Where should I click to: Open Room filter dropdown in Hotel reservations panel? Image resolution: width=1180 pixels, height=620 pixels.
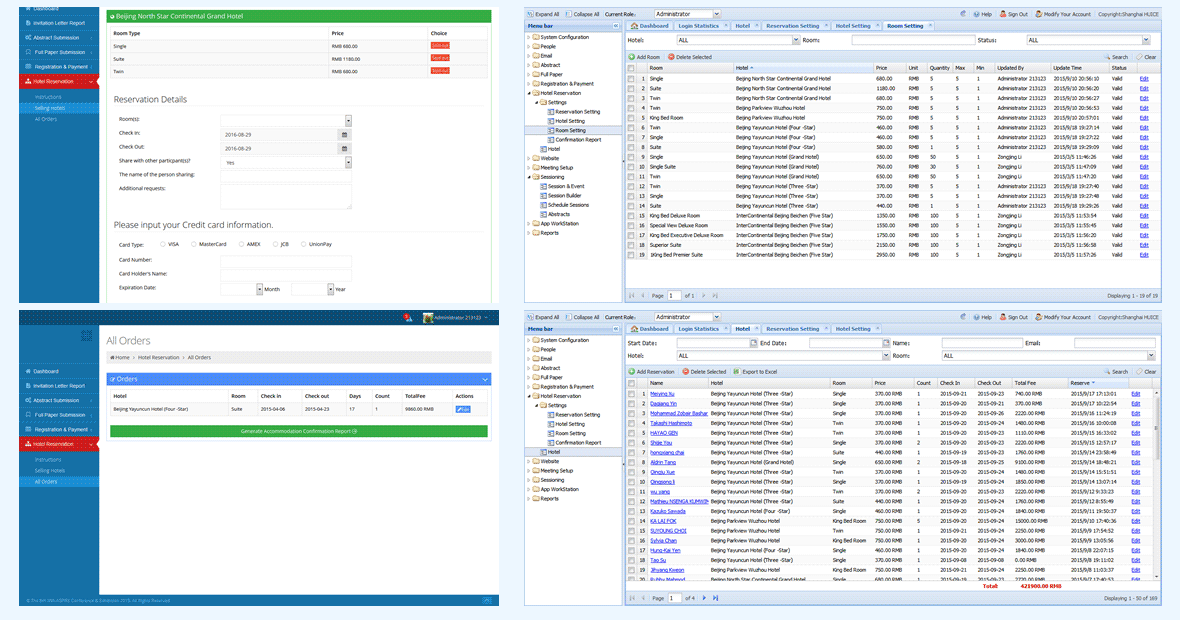coord(1151,356)
